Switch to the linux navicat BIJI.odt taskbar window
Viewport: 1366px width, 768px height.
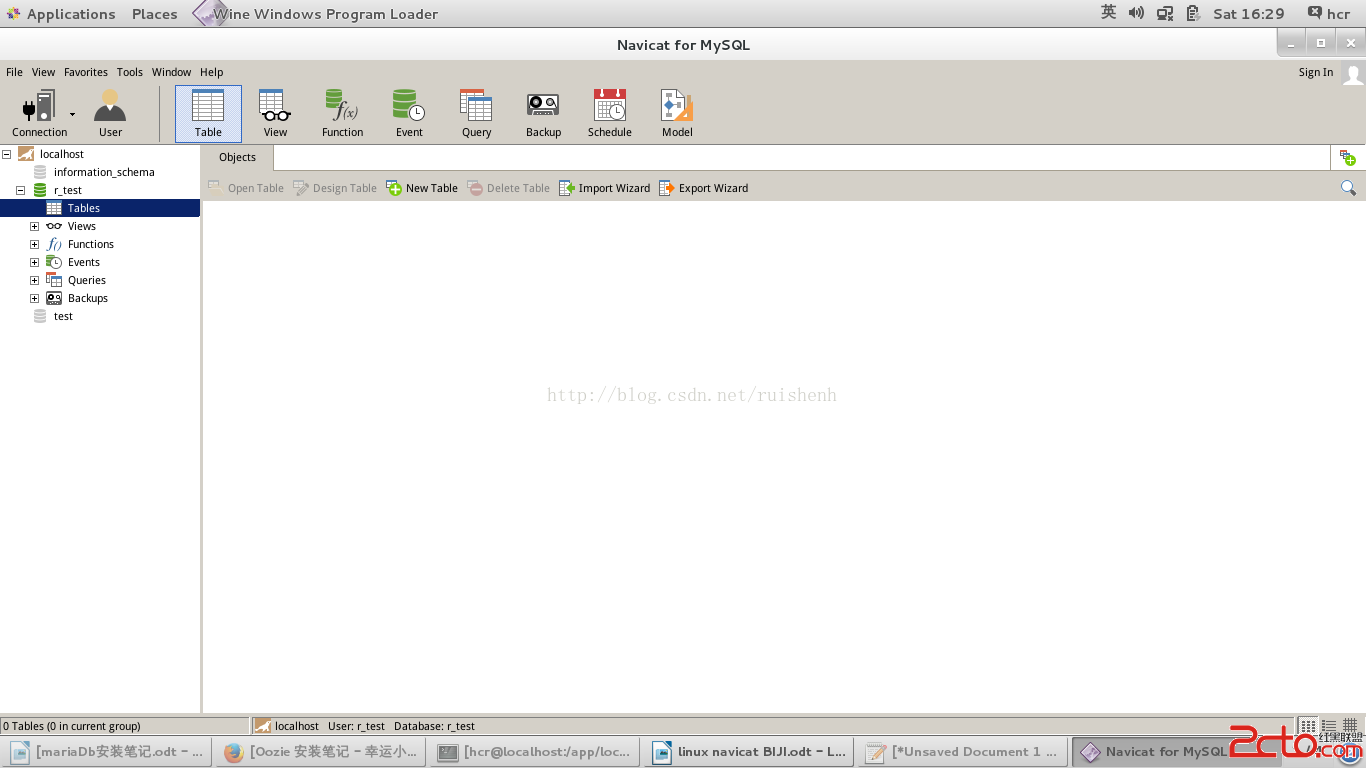tap(749, 752)
